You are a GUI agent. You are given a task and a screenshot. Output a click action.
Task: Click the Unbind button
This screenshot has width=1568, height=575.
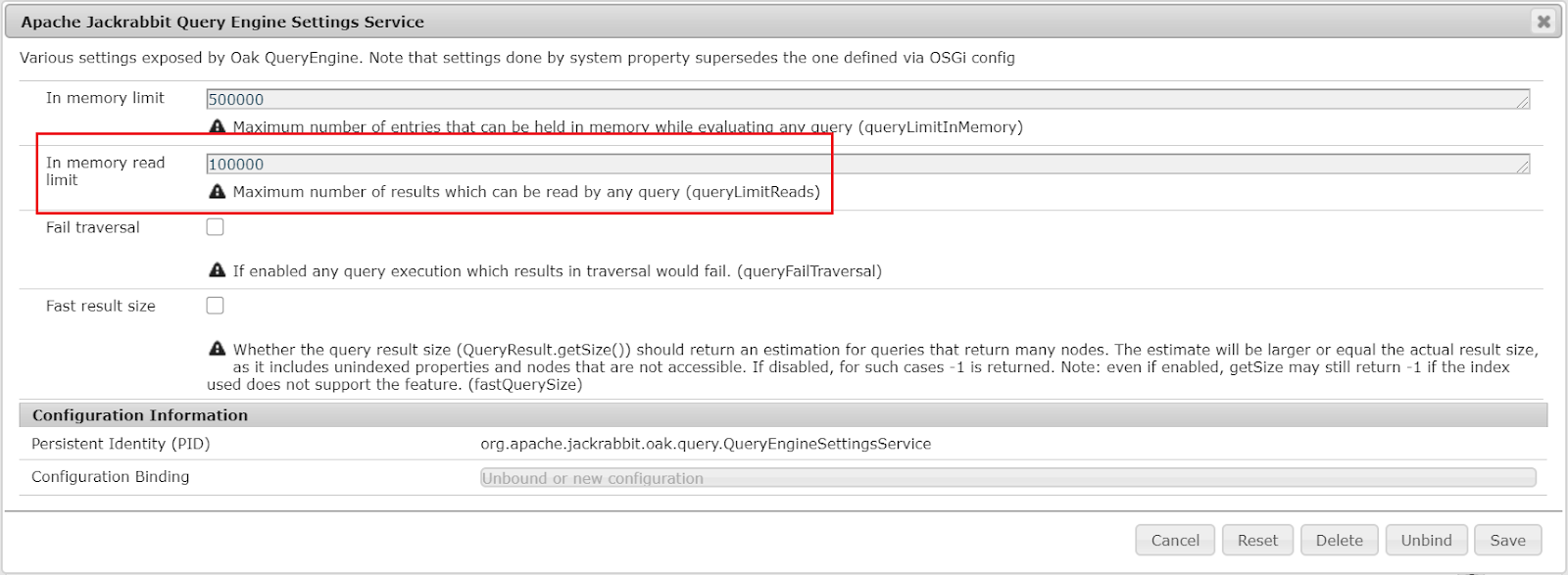pos(1425,540)
